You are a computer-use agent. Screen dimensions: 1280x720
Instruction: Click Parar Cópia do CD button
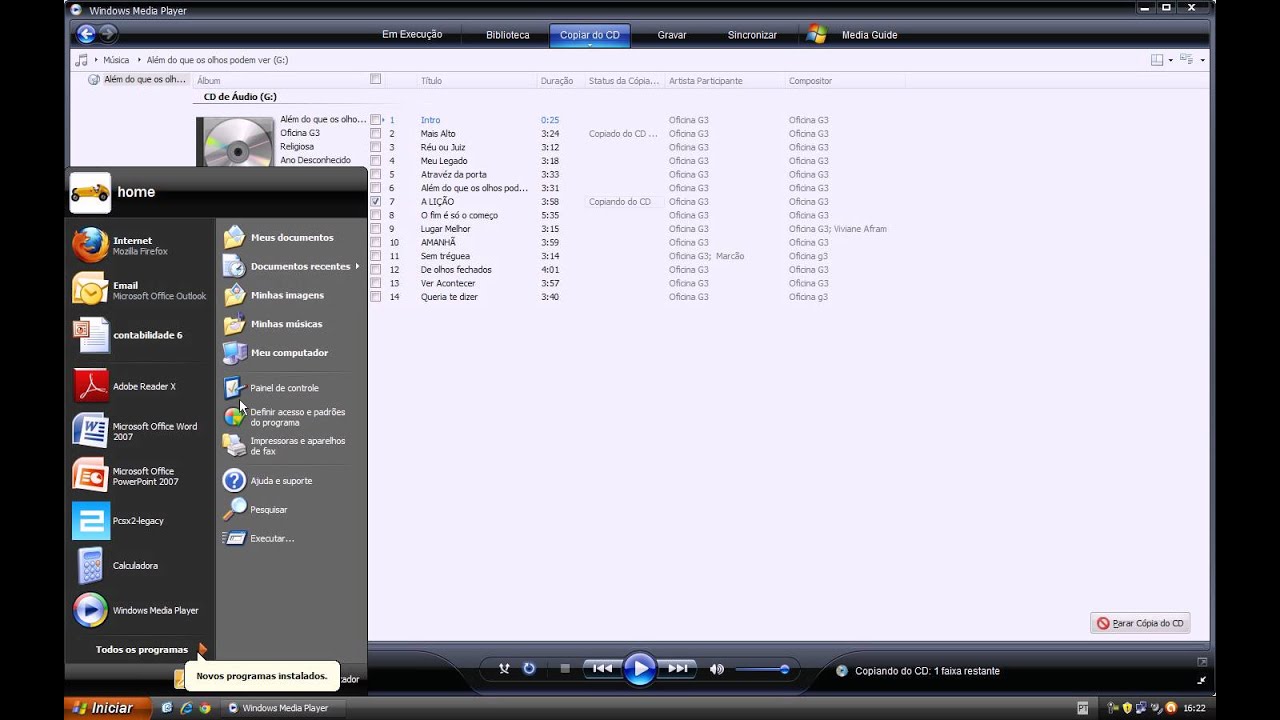pyautogui.click(x=1140, y=623)
